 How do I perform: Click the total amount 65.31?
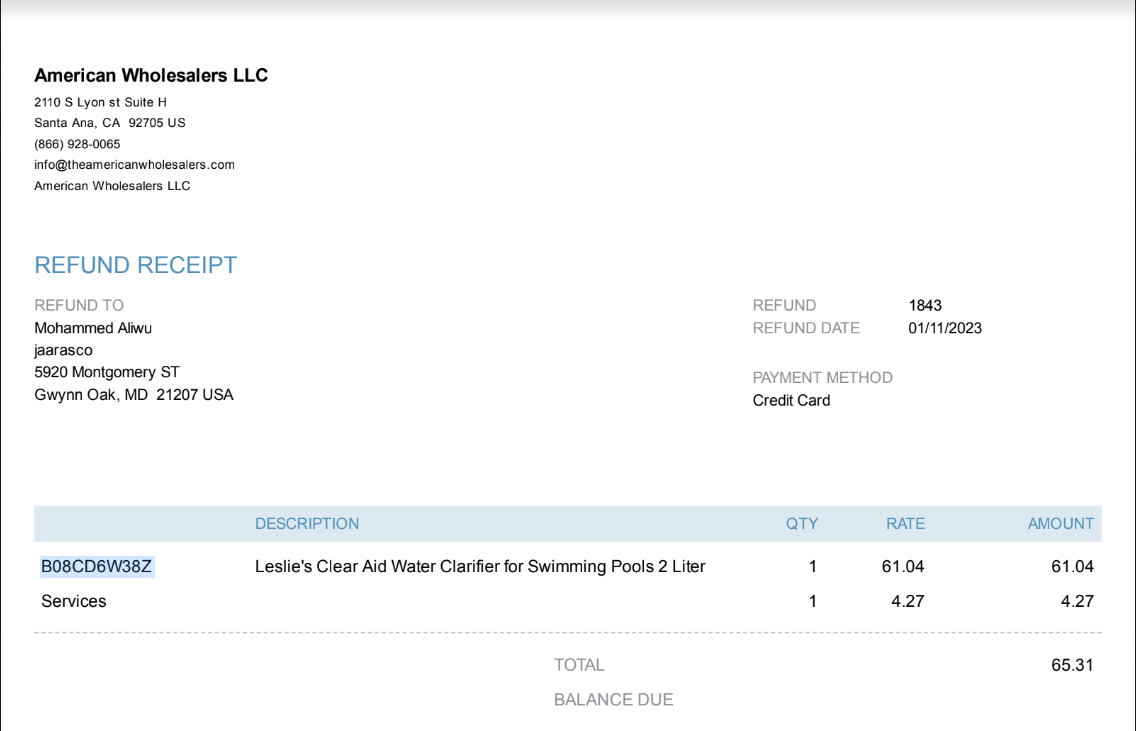[x=1072, y=665]
